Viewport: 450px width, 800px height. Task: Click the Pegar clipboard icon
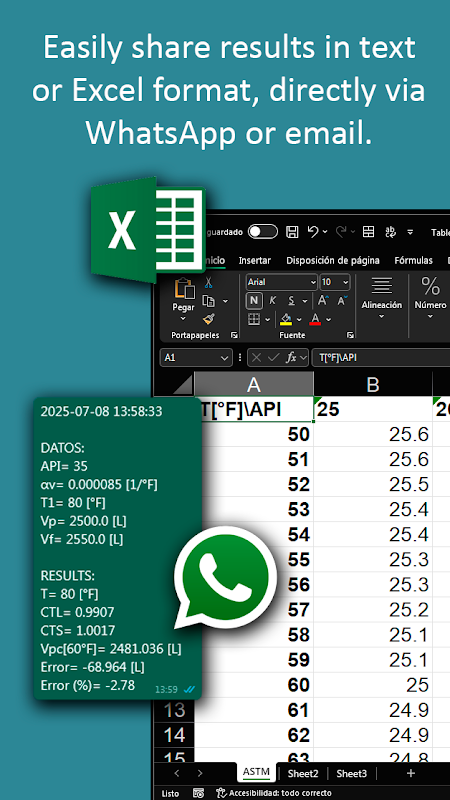pyautogui.click(x=184, y=289)
